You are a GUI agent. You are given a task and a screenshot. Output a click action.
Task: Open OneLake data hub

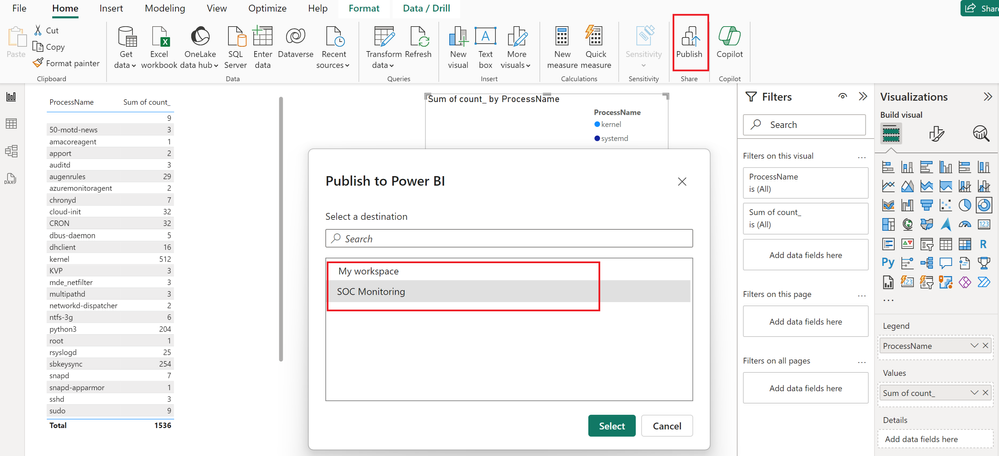click(x=200, y=48)
